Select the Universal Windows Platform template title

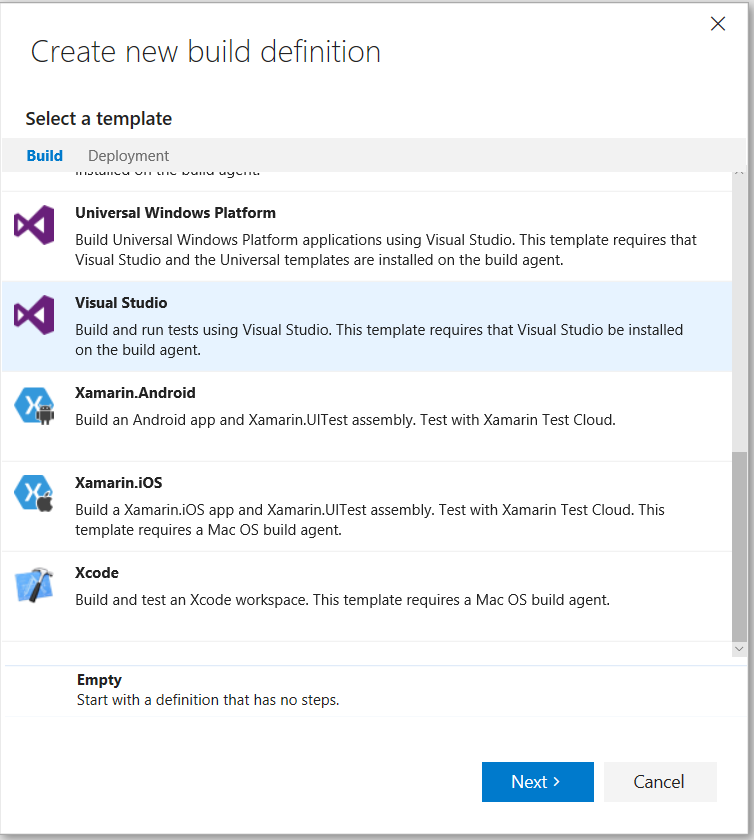pos(175,213)
